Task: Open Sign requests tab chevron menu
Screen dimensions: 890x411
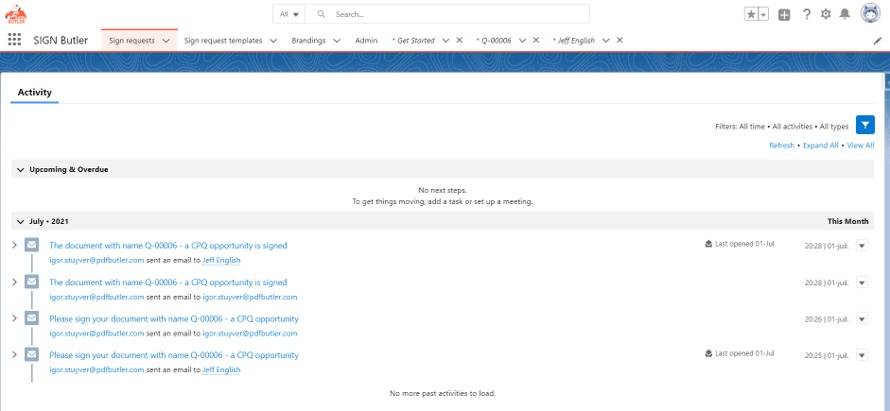Action: (166, 41)
